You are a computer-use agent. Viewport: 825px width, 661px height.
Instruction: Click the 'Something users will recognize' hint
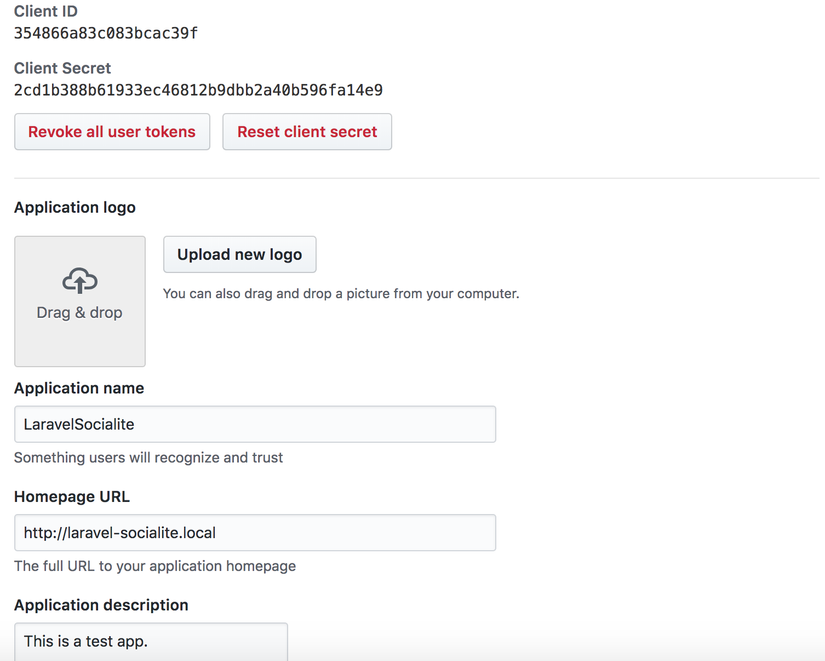[x=149, y=458]
